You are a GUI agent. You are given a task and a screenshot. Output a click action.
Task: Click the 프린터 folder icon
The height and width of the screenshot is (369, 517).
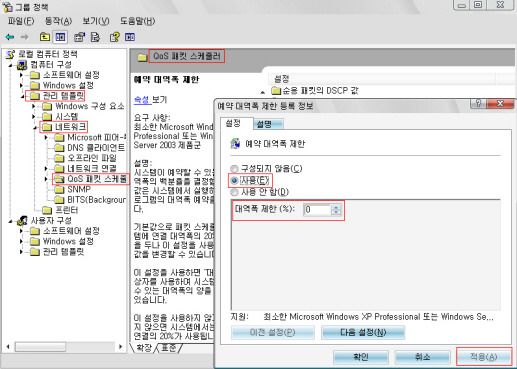47,210
